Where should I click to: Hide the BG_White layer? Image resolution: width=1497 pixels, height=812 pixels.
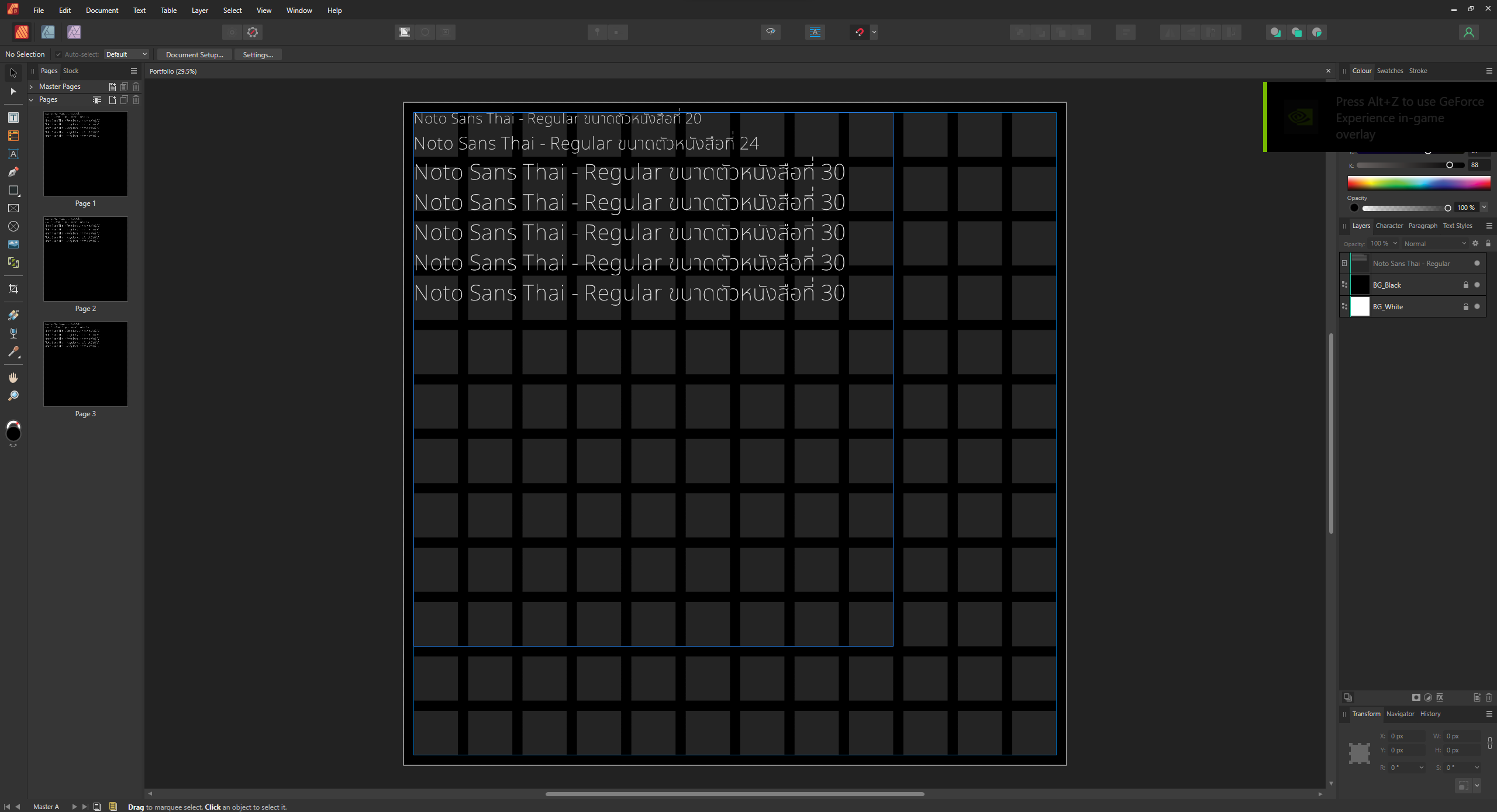pyautogui.click(x=1477, y=306)
